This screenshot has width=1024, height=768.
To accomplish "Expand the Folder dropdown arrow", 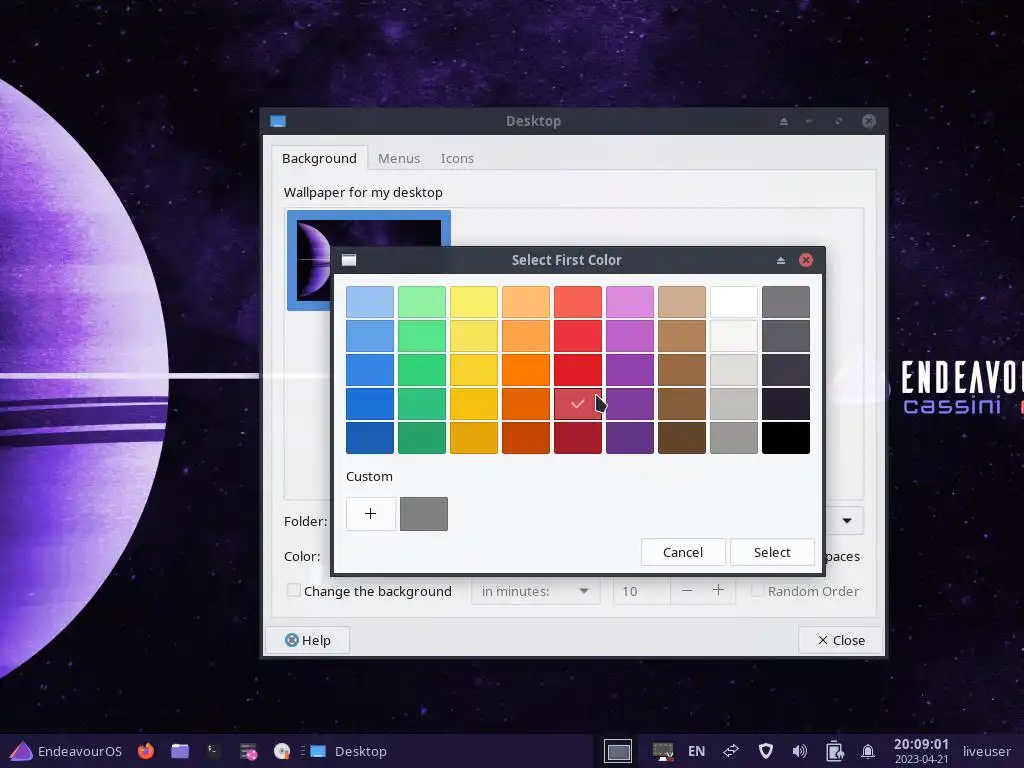I will coord(846,520).
